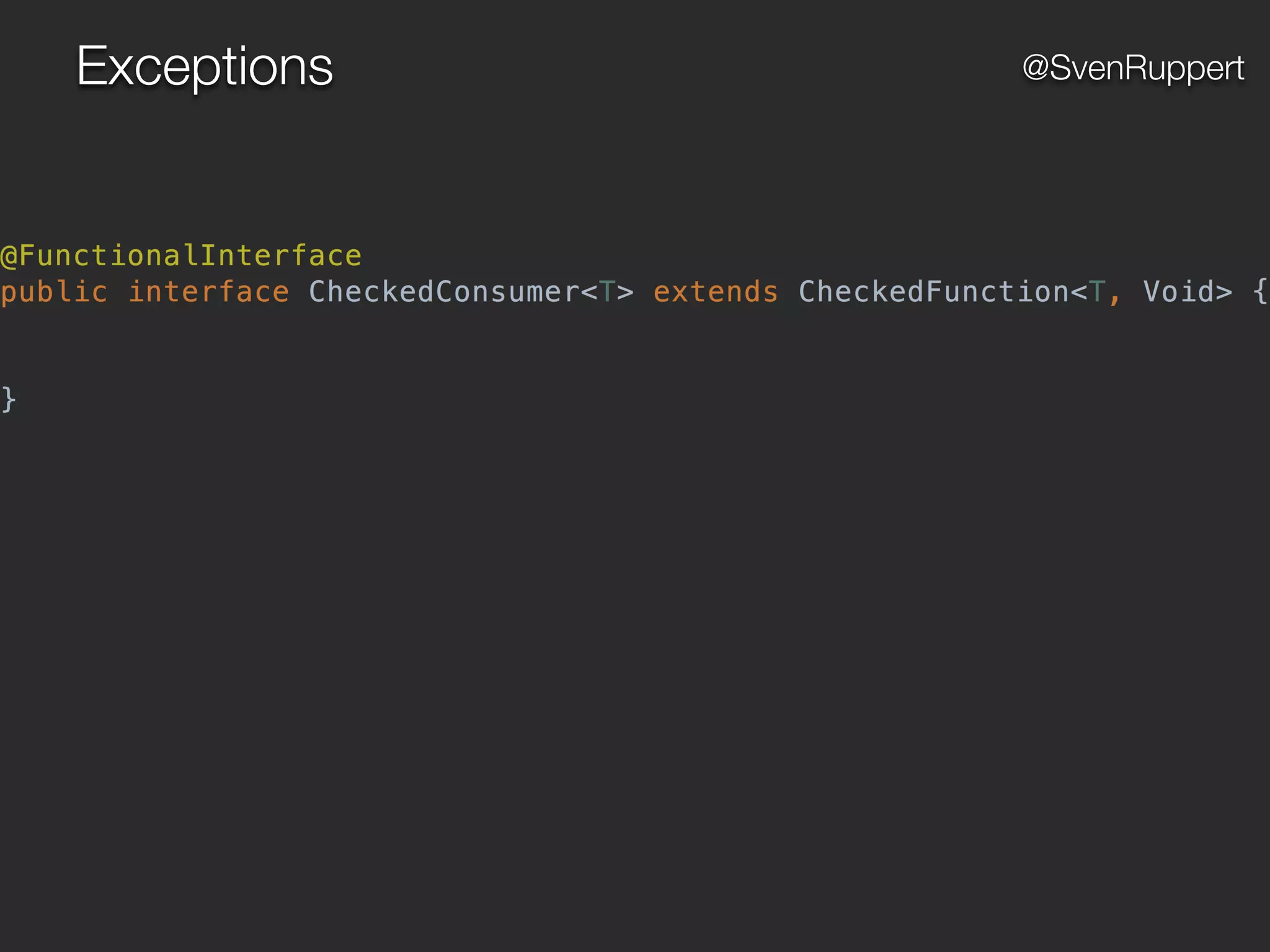Viewport: 1270px width, 952px height.
Task: Click the opening angle bracket after CheckedConsumer
Action: click(589, 293)
